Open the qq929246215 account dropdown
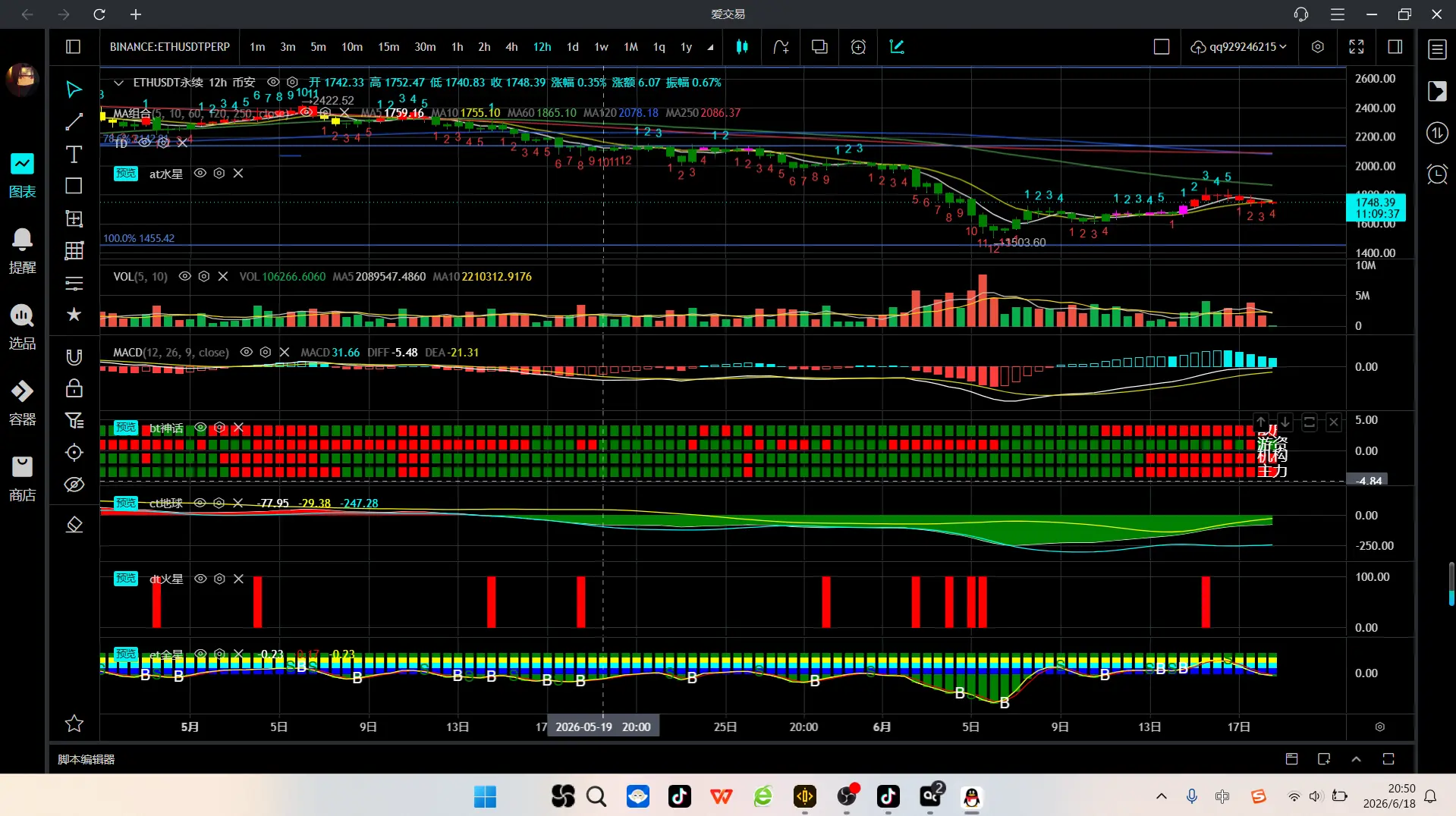This screenshot has height=816, width=1456. tap(1238, 47)
